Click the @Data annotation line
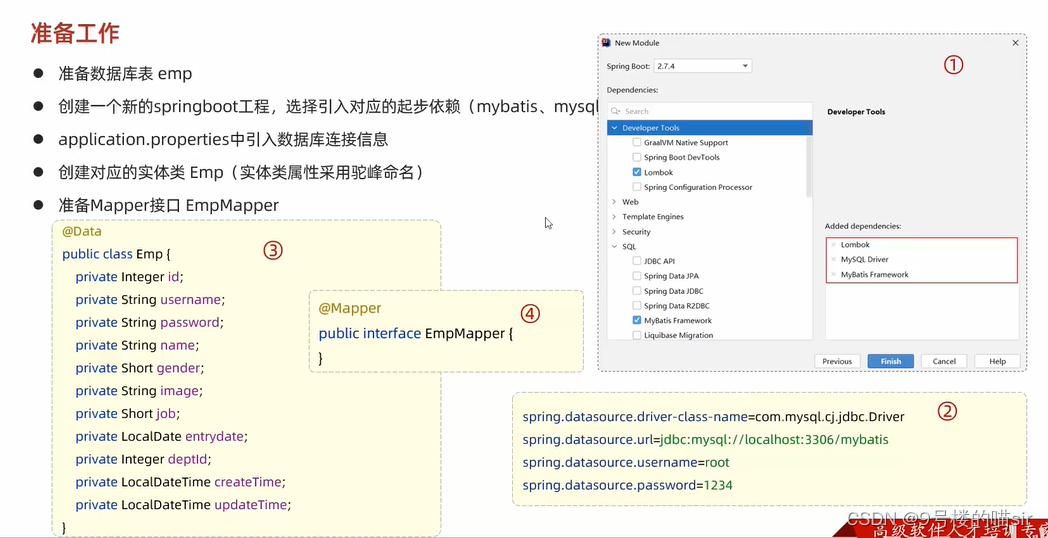1048x538 pixels. 82,232
